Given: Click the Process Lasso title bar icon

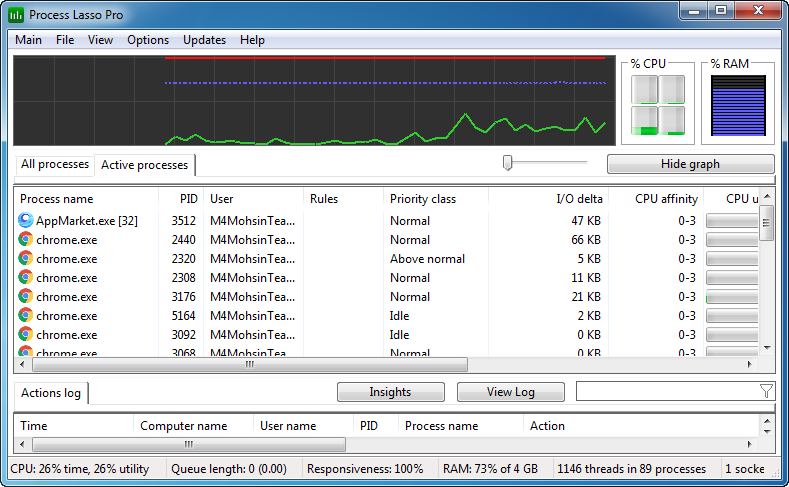Looking at the screenshot, I should point(16,15).
